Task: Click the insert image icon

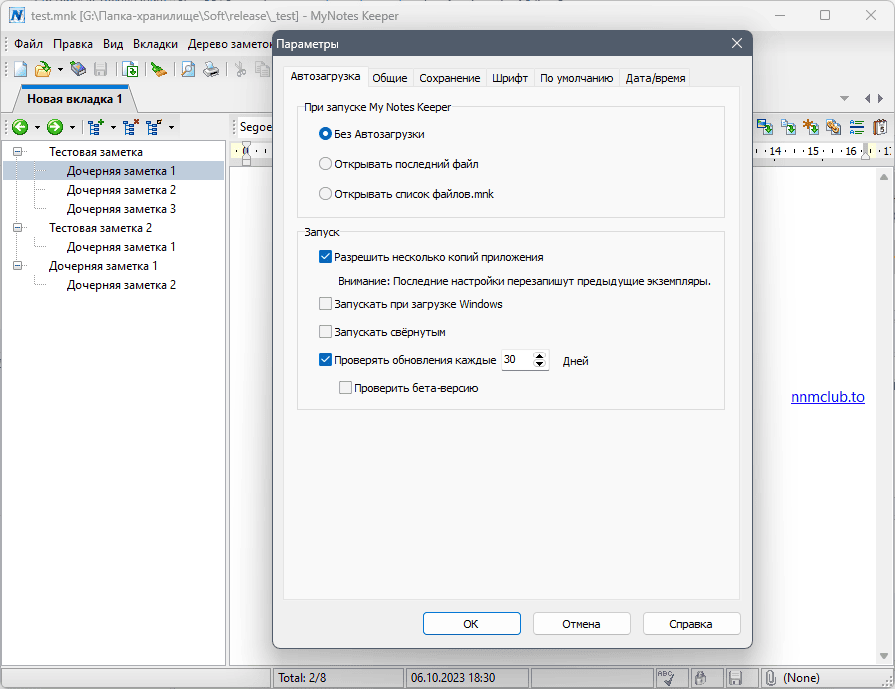Action: [x=765, y=127]
